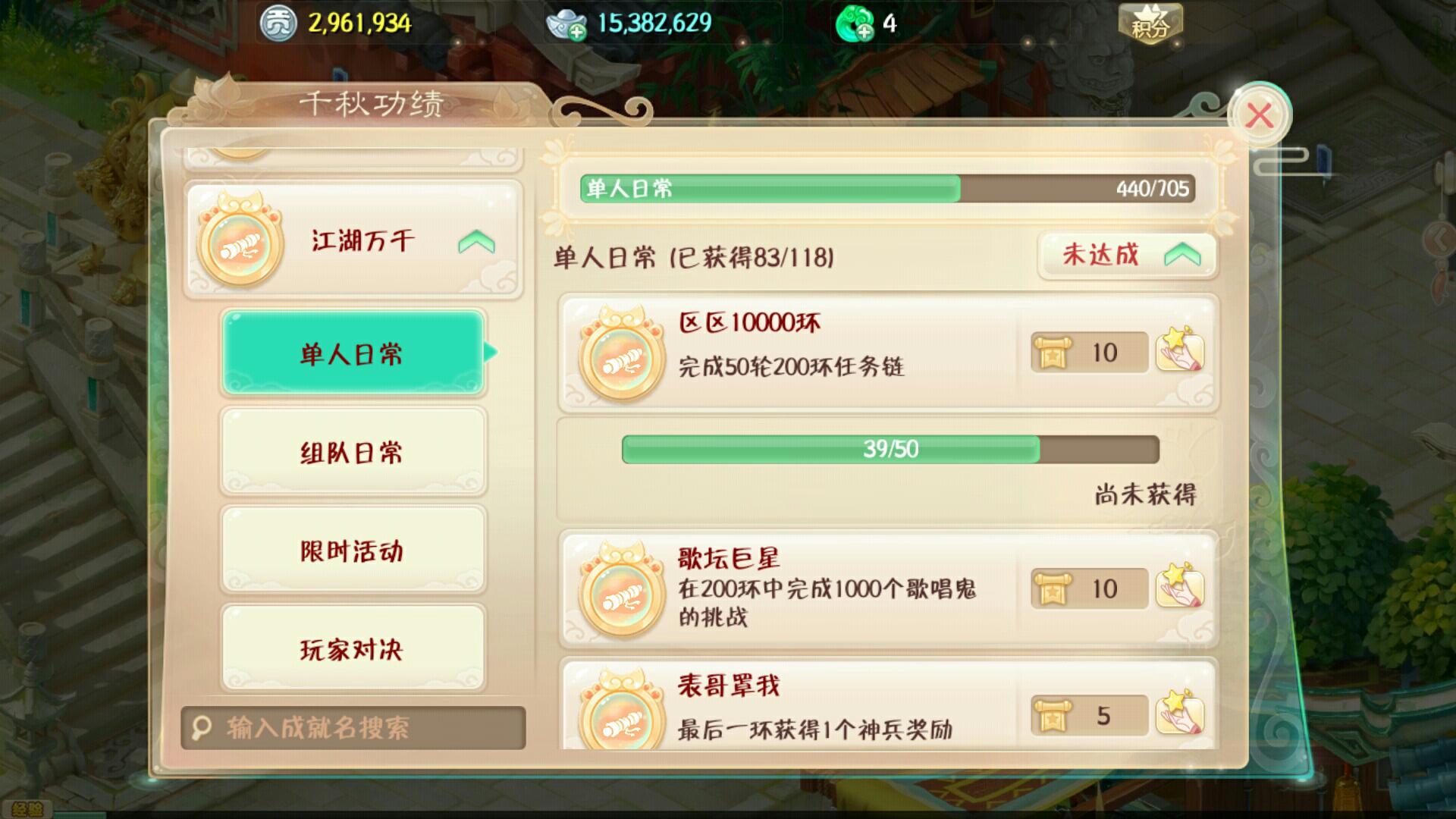Open the 限时活动 tab

pos(353,551)
